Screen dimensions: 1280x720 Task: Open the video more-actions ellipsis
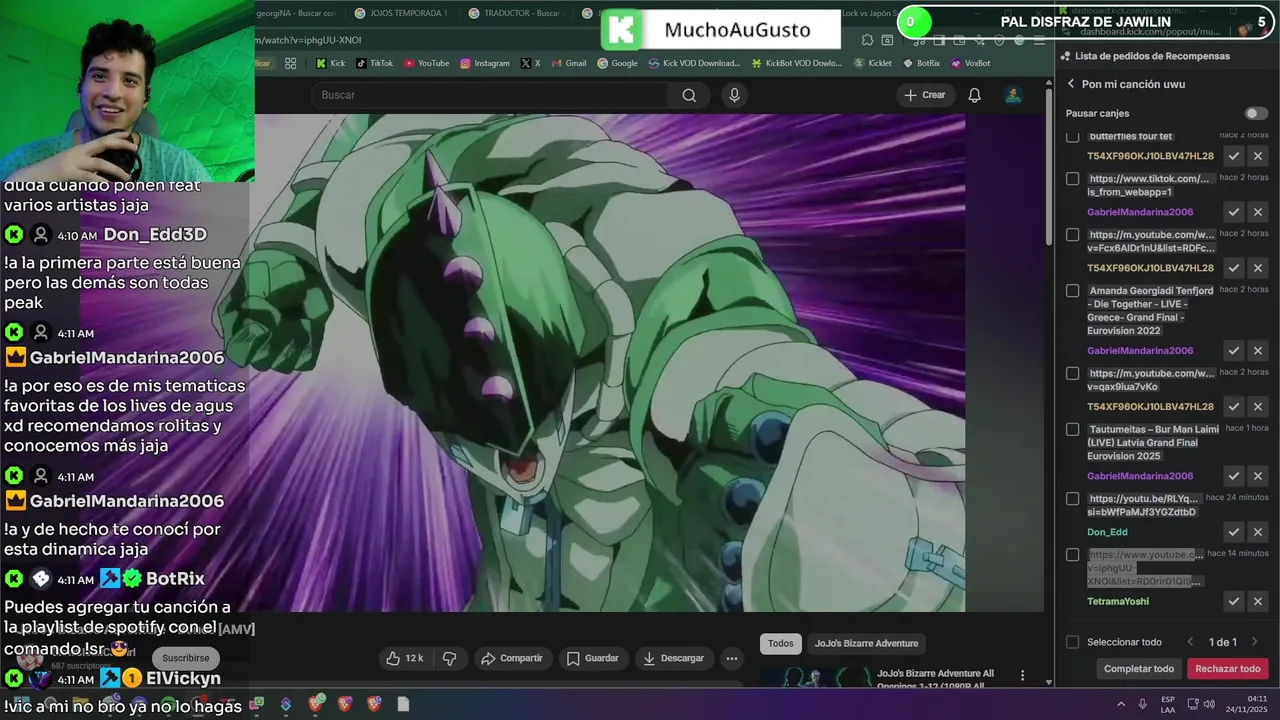[732, 658]
